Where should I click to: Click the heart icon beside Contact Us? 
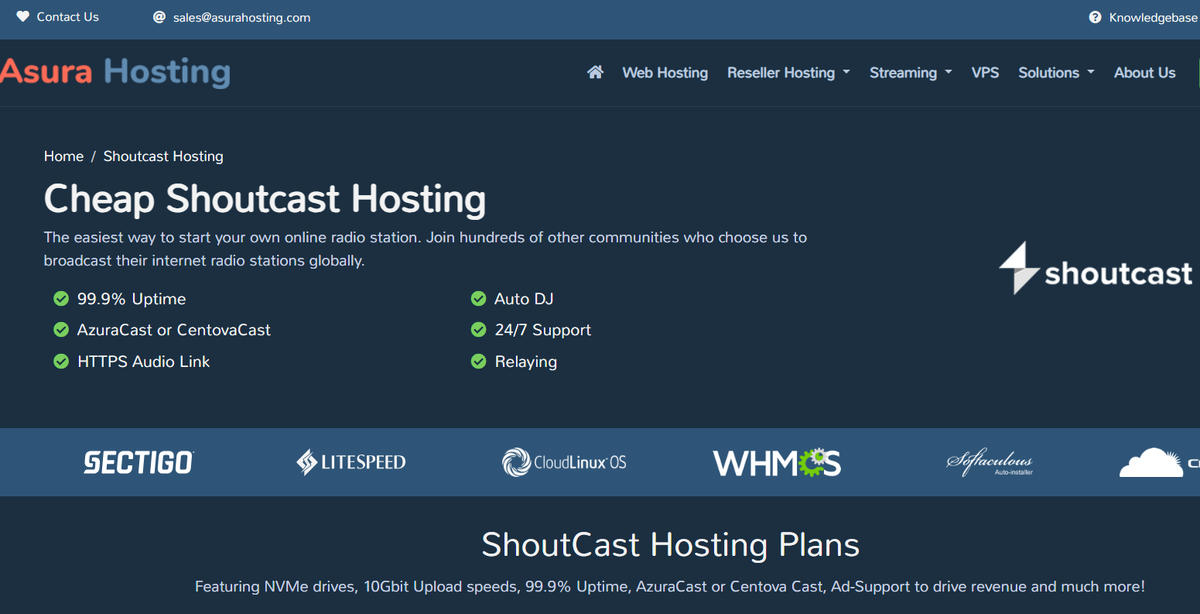(24, 17)
